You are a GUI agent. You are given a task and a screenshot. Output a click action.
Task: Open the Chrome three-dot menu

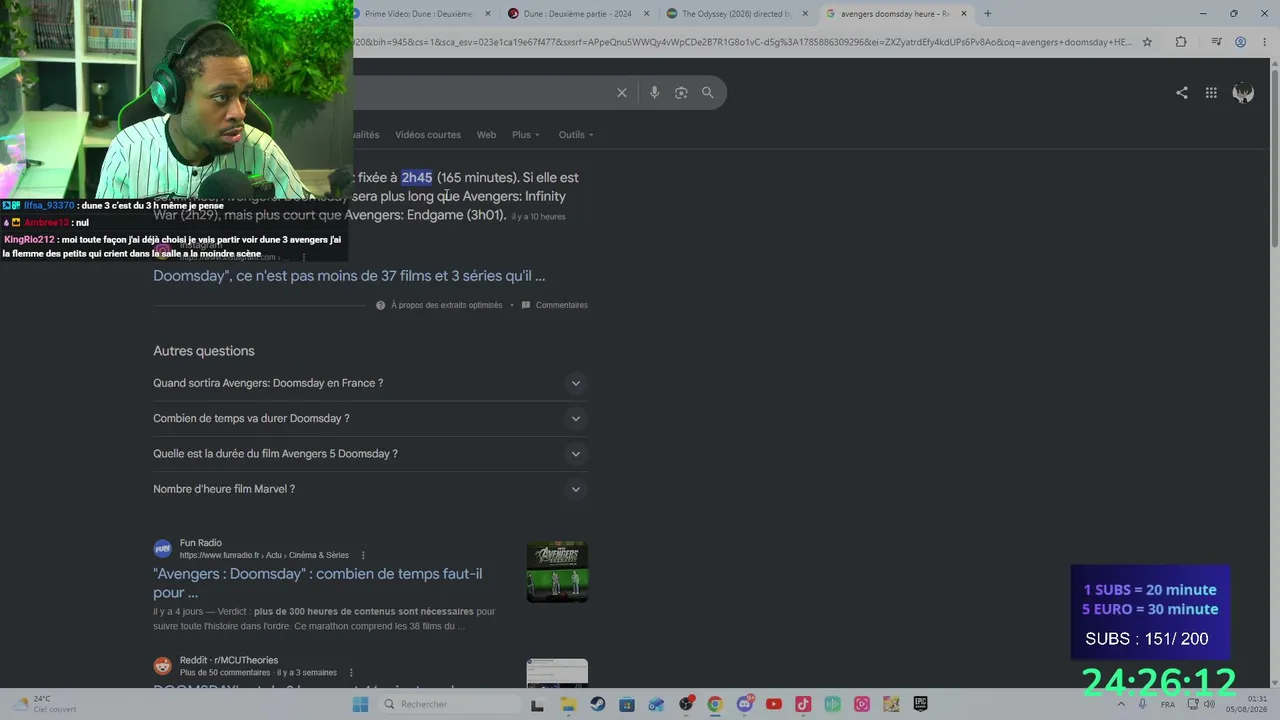(1265, 42)
